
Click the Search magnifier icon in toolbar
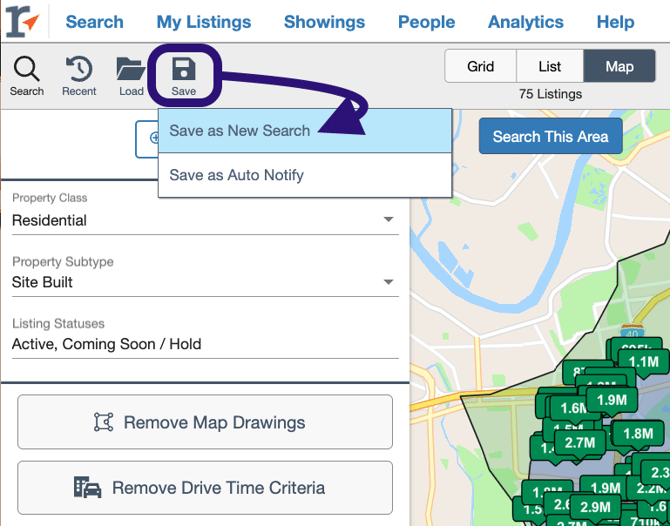[x=26, y=69]
